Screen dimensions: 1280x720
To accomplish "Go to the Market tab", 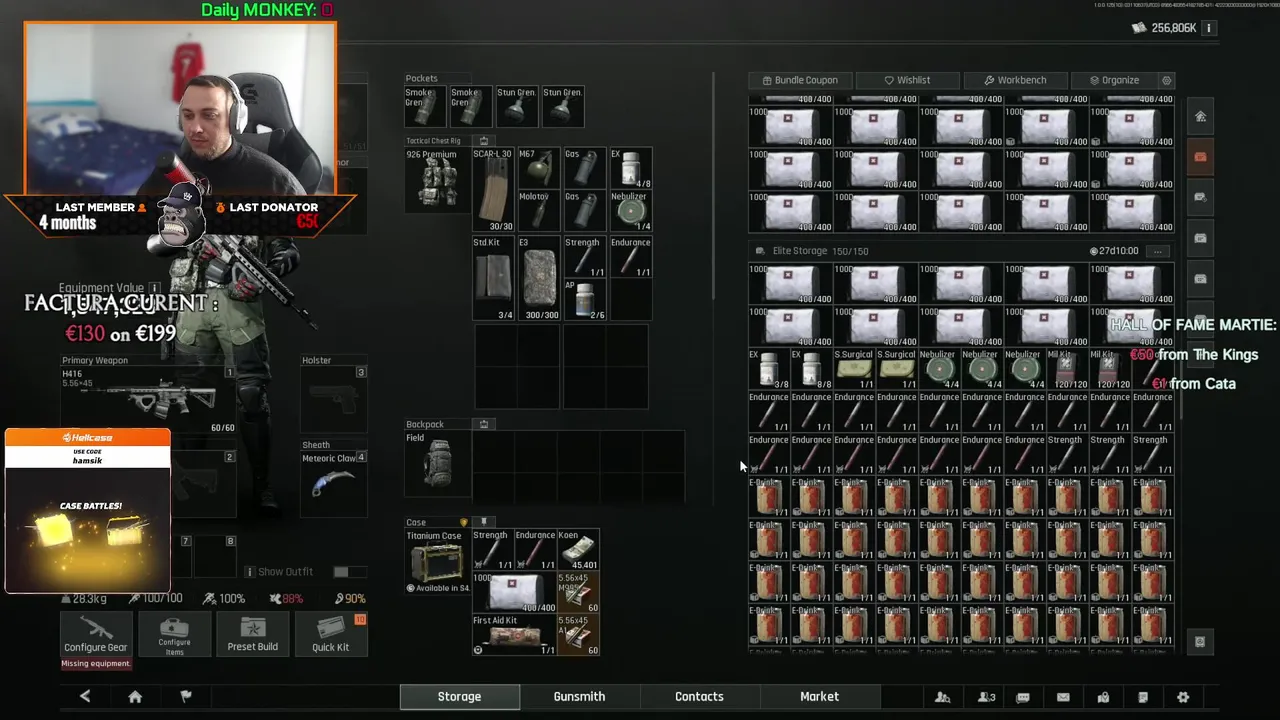I will pos(819,696).
